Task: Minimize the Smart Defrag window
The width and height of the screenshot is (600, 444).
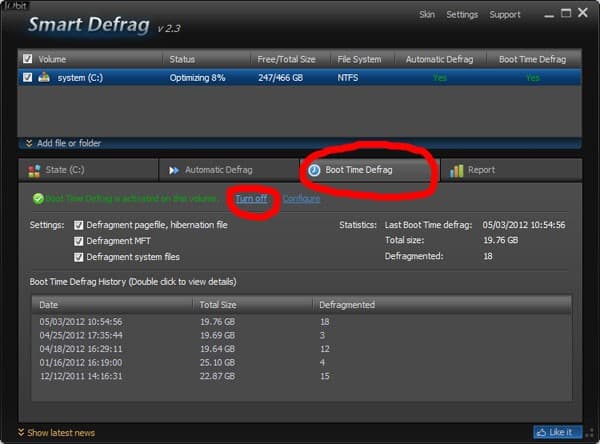Action: point(549,16)
